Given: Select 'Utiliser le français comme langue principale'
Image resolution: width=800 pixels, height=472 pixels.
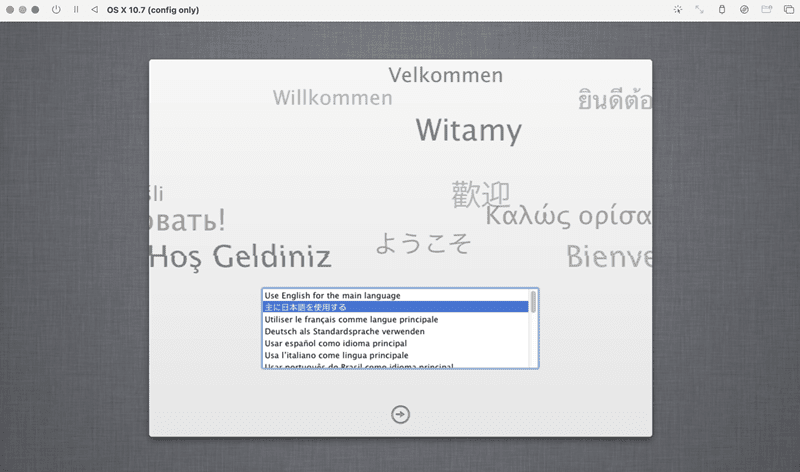Looking at the screenshot, I should (395, 319).
